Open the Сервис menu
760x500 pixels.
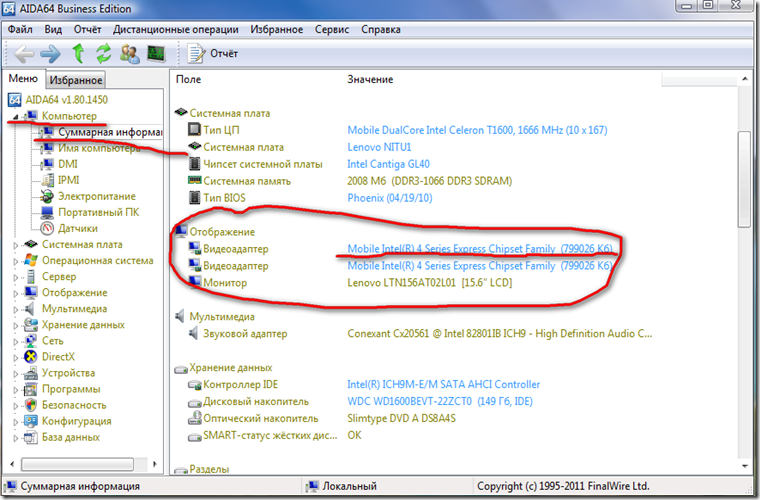[332, 30]
